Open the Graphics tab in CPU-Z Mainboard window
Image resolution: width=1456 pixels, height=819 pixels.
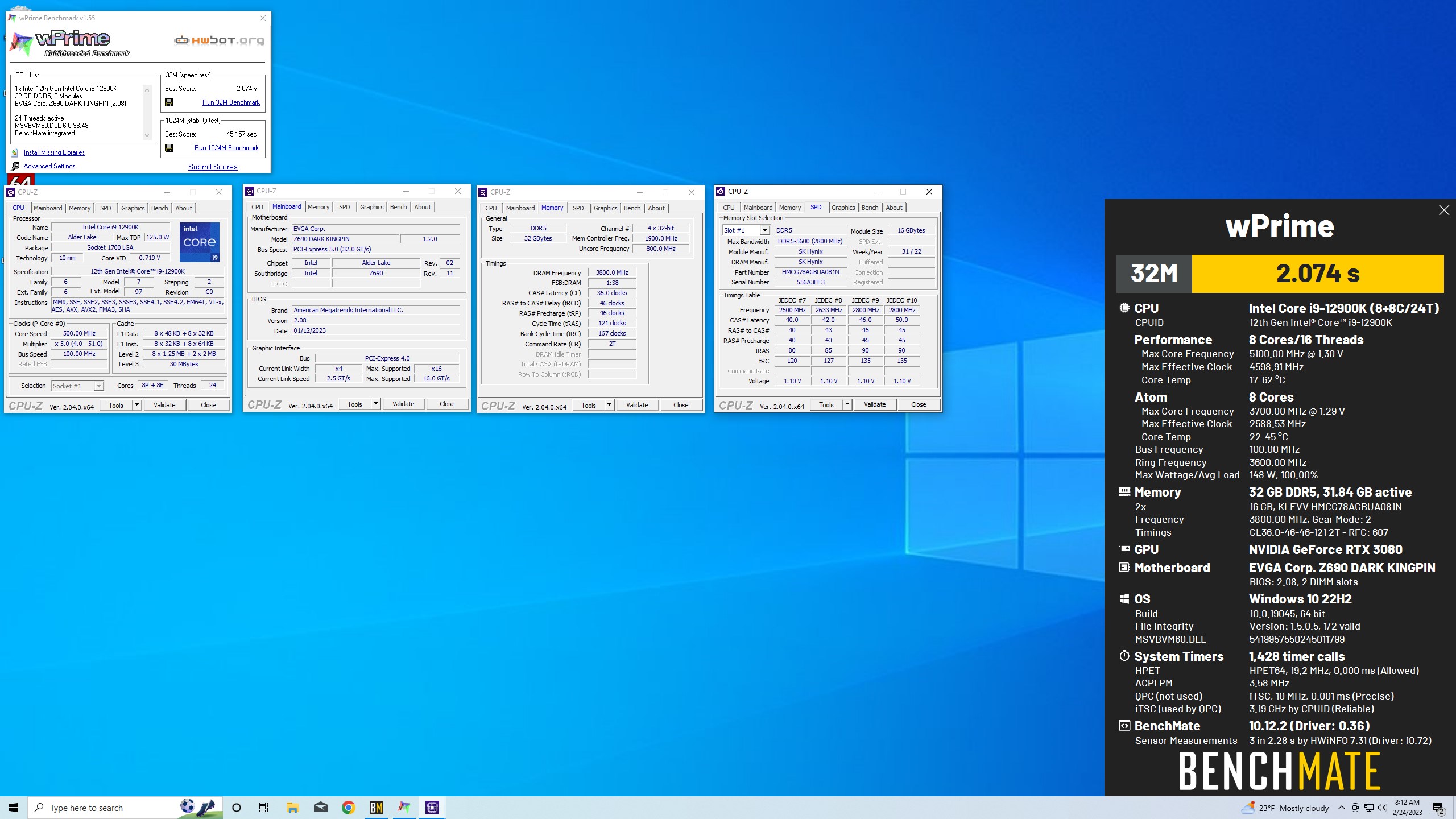(372, 207)
